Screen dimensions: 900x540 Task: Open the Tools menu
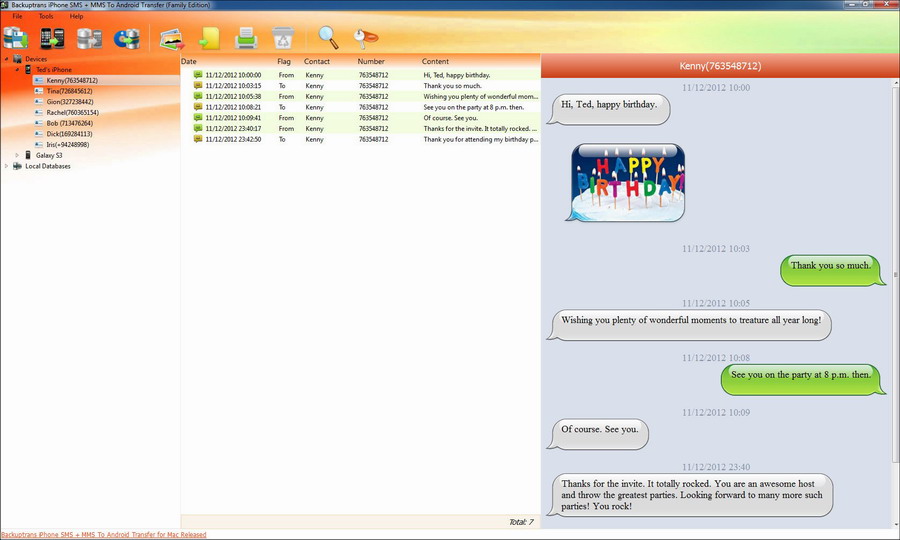point(46,16)
